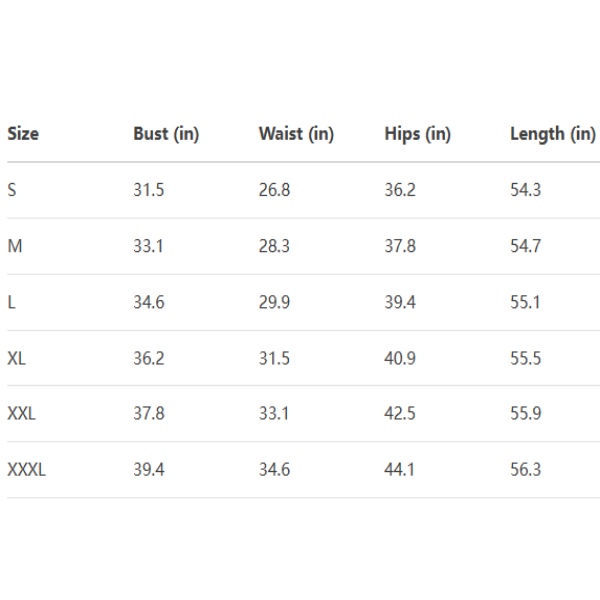600x600 pixels.
Task: Click the L size row label
Action: [11, 302]
